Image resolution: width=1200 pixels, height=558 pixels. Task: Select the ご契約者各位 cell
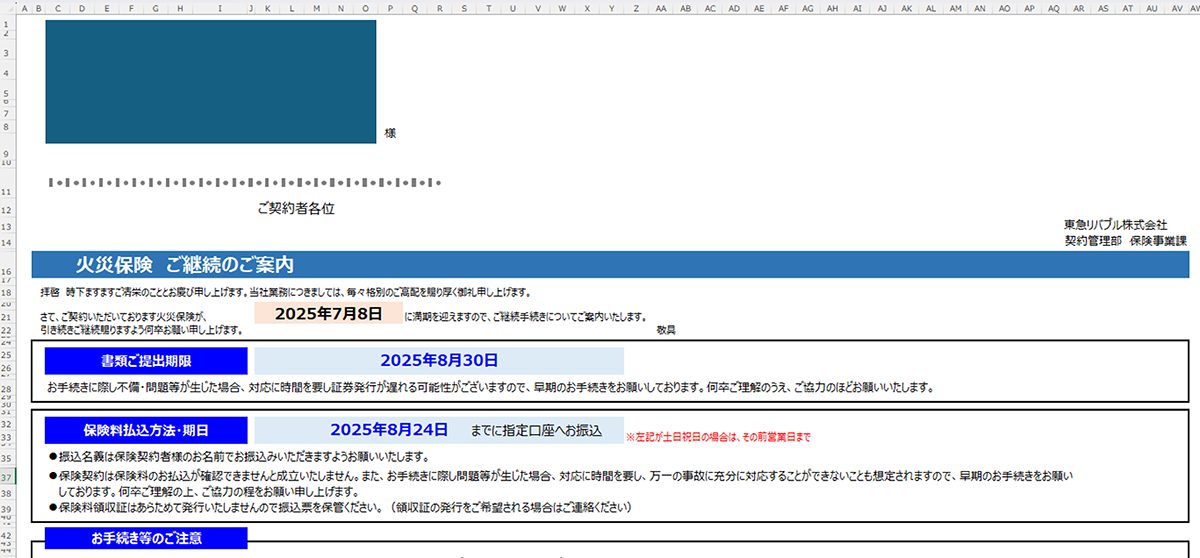pyautogui.click(x=295, y=209)
